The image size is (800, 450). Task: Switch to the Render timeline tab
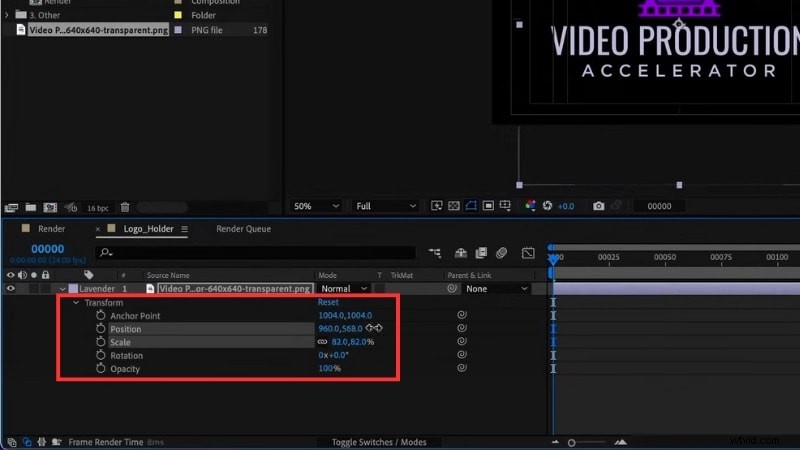[52, 229]
